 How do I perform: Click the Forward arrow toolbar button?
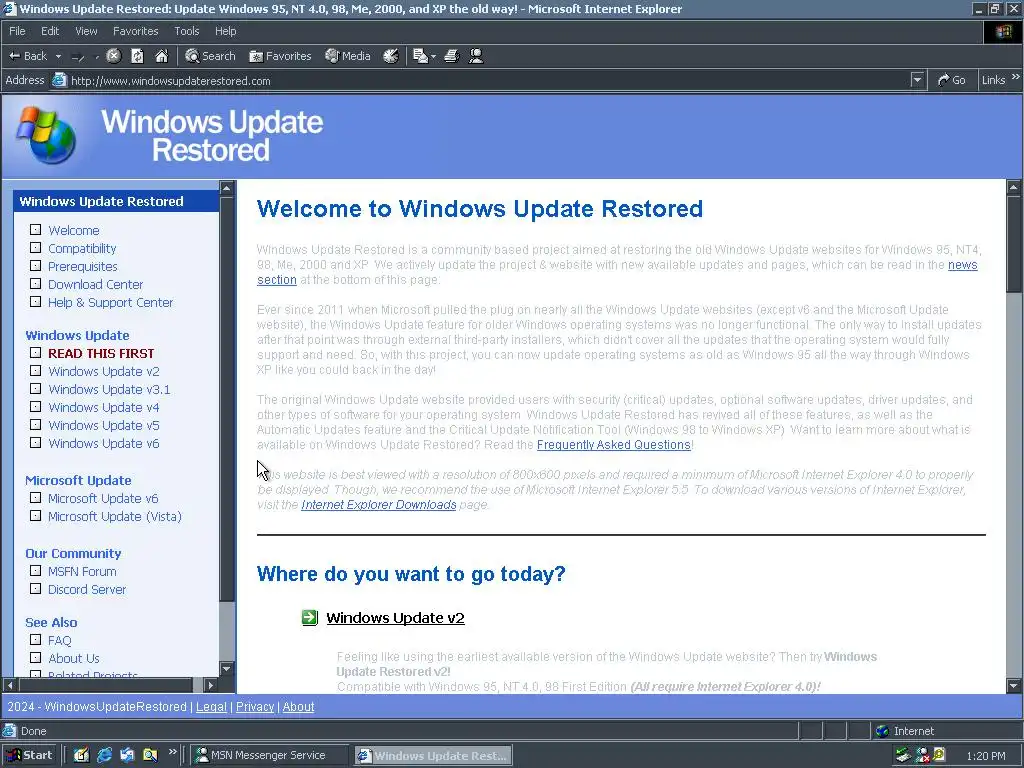pos(78,56)
